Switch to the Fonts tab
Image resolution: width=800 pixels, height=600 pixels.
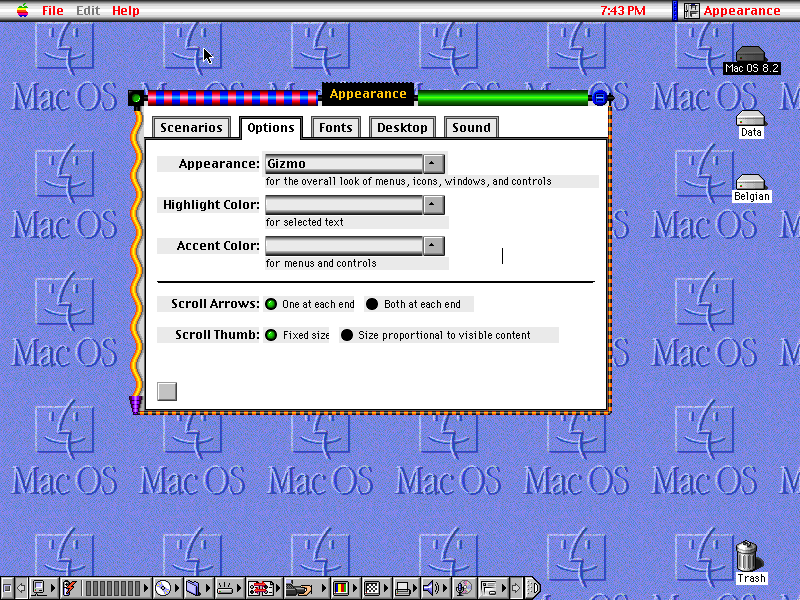click(336, 128)
